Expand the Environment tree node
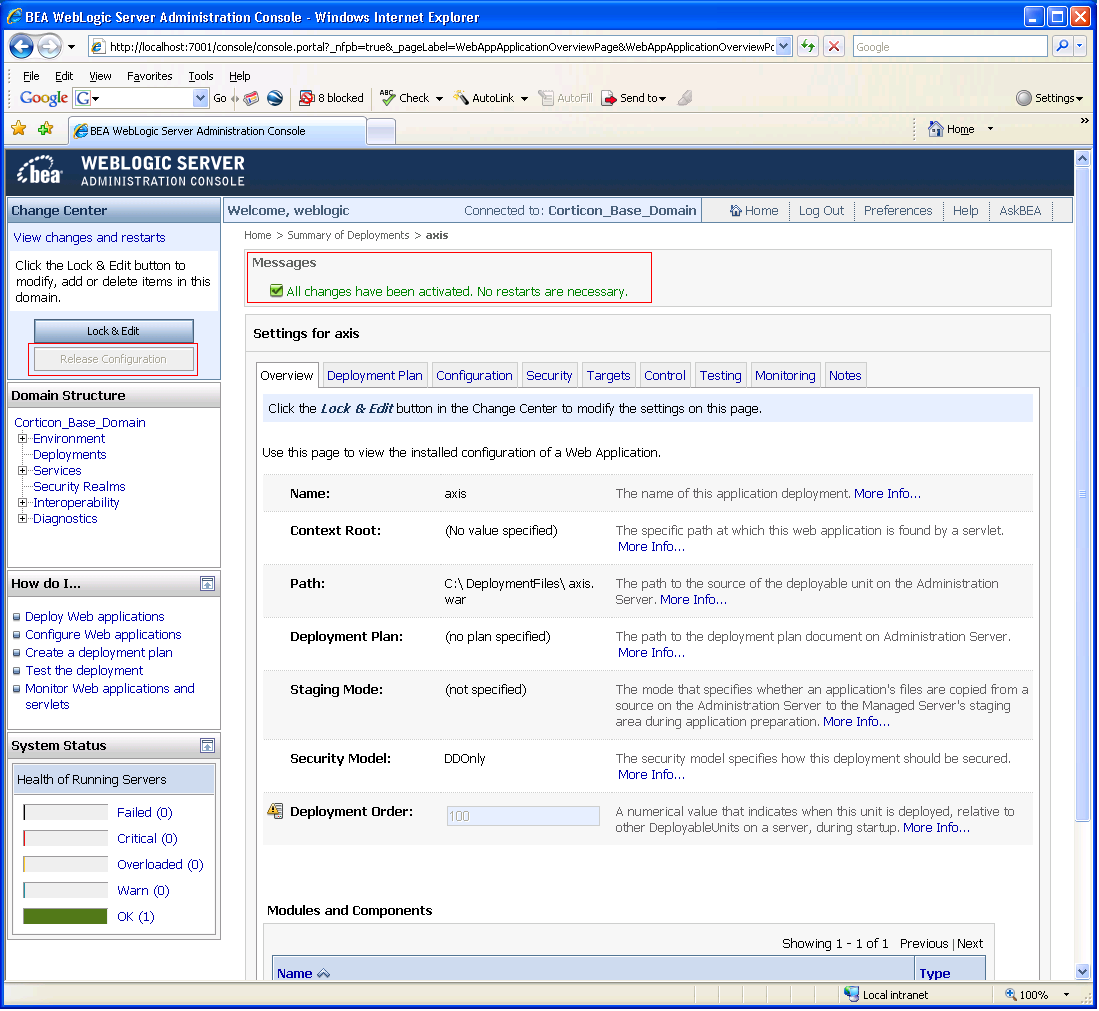This screenshot has width=1099, height=1011. click(x=22, y=439)
